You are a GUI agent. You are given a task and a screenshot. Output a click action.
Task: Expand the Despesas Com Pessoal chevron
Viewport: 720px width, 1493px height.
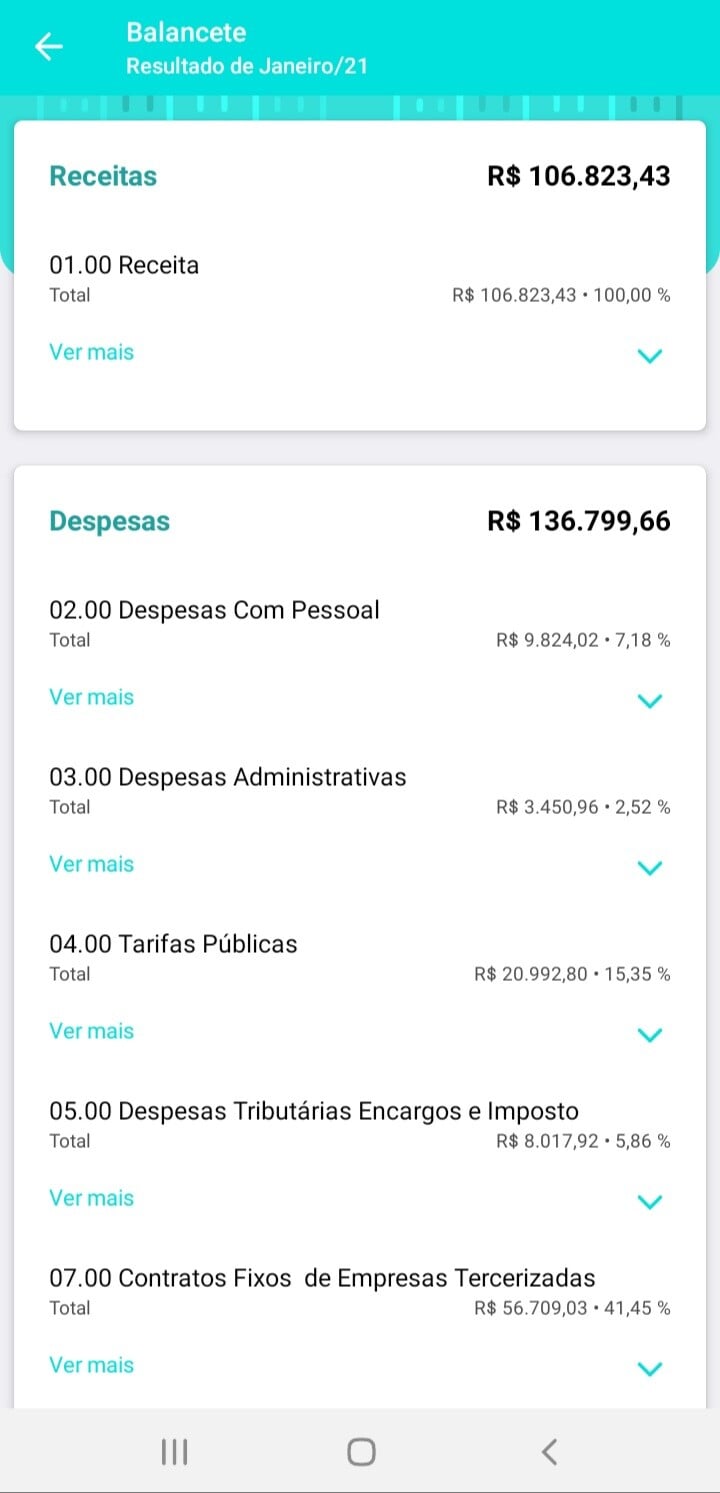click(x=650, y=700)
